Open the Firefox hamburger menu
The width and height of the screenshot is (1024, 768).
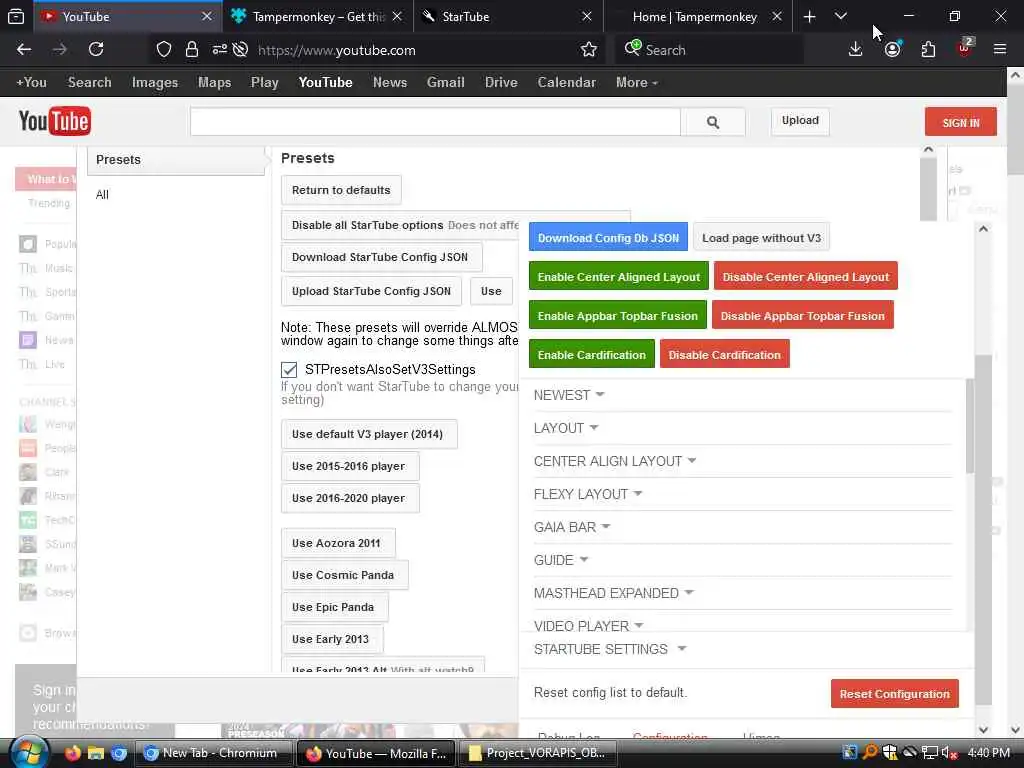(x=1000, y=50)
